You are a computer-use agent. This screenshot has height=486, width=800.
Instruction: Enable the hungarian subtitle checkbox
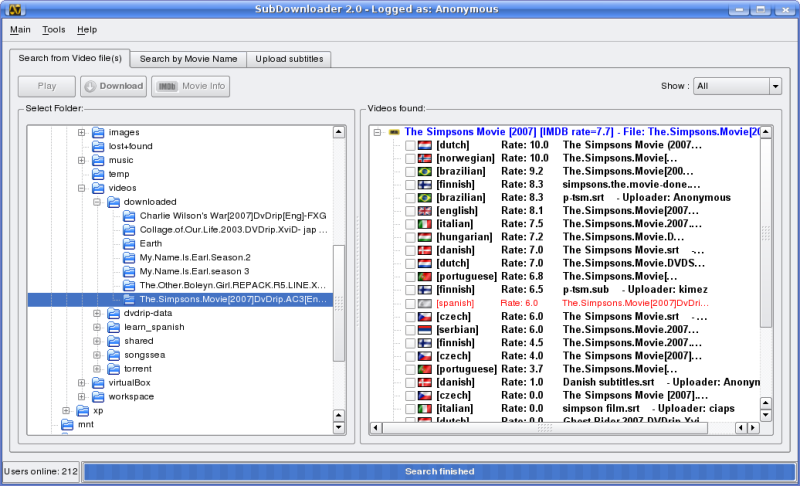pyautogui.click(x=410, y=237)
